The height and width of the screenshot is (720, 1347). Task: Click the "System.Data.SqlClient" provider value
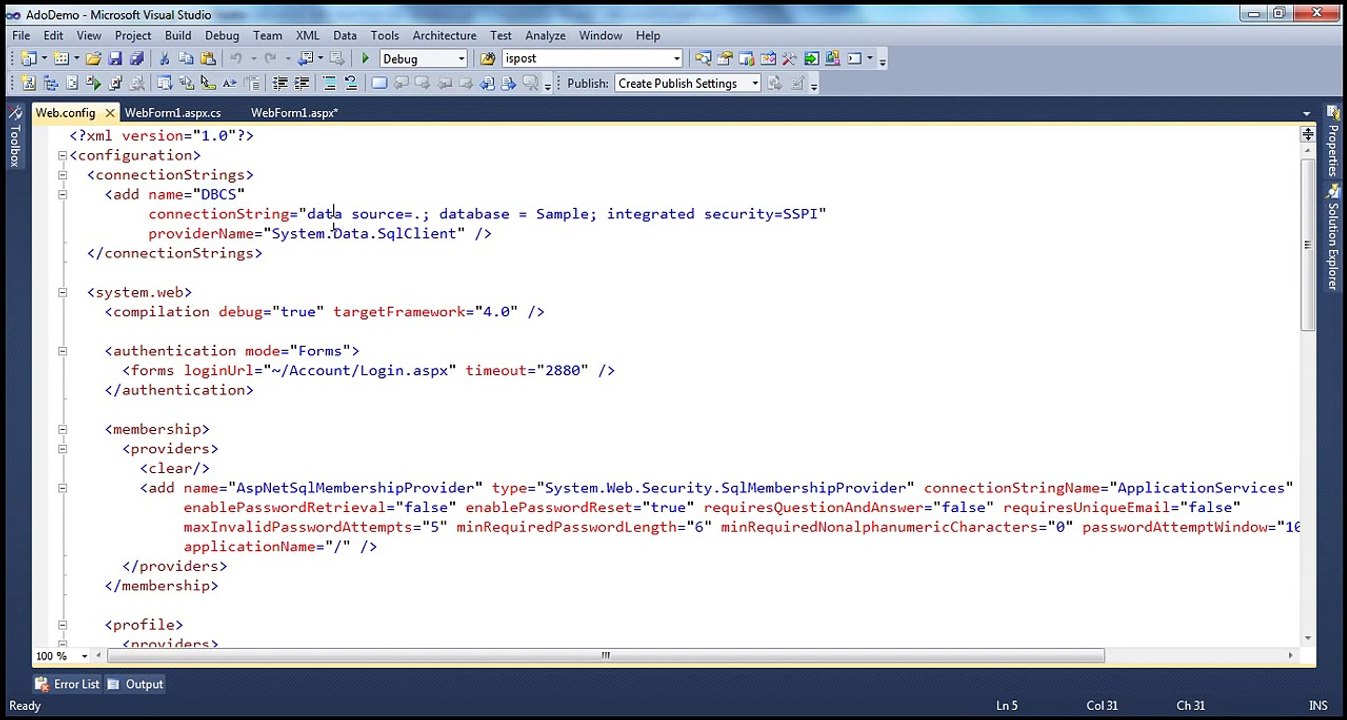tap(364, 233)
